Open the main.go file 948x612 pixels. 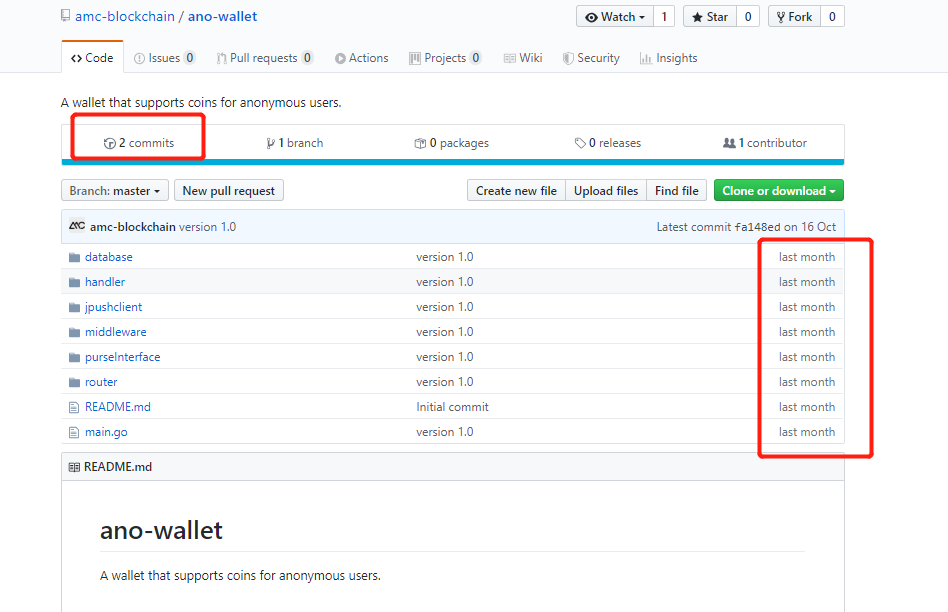point(106,432)
